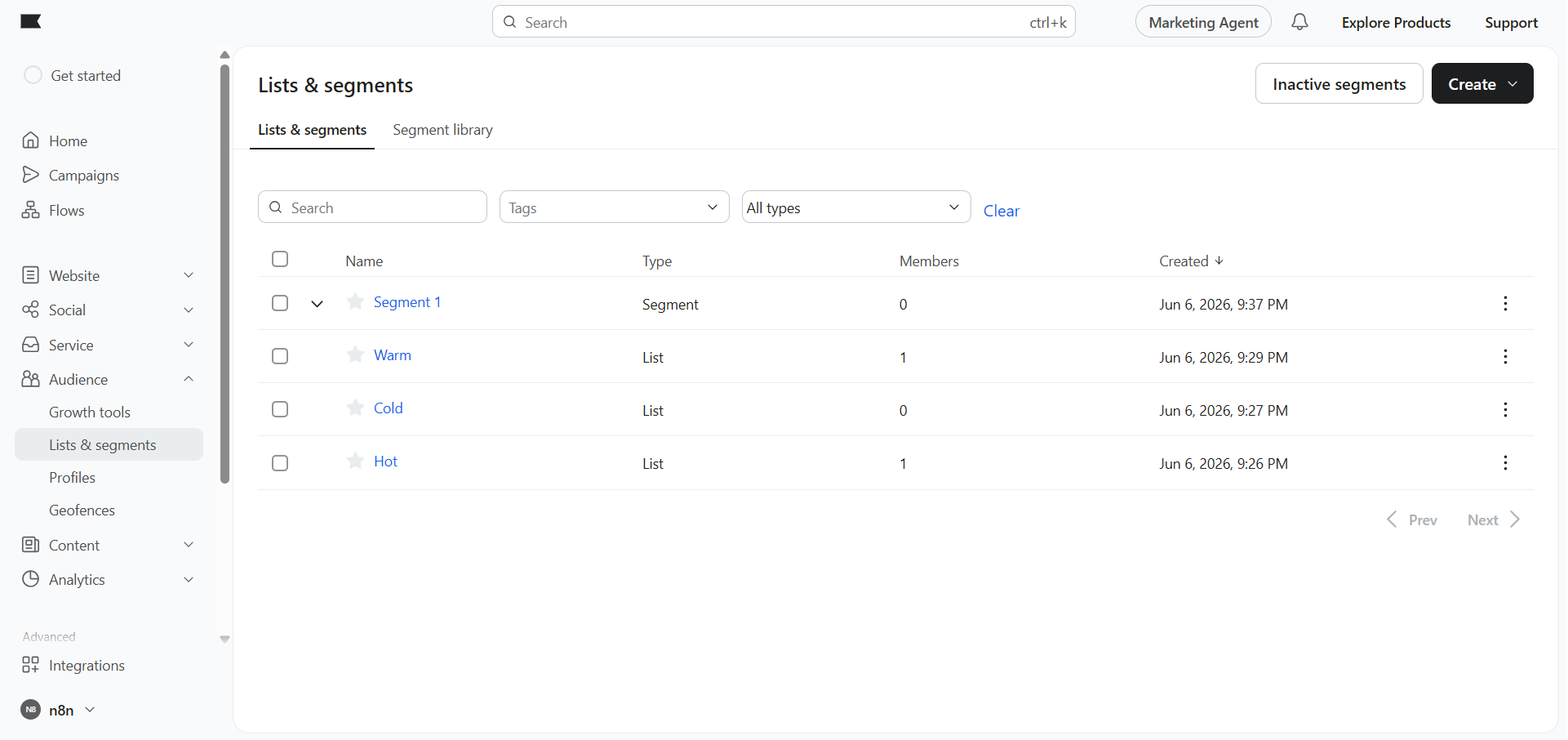Viewport: 1568px width, 740px height.
Task: Open the Tags filter dropdown
Action: 614,207
